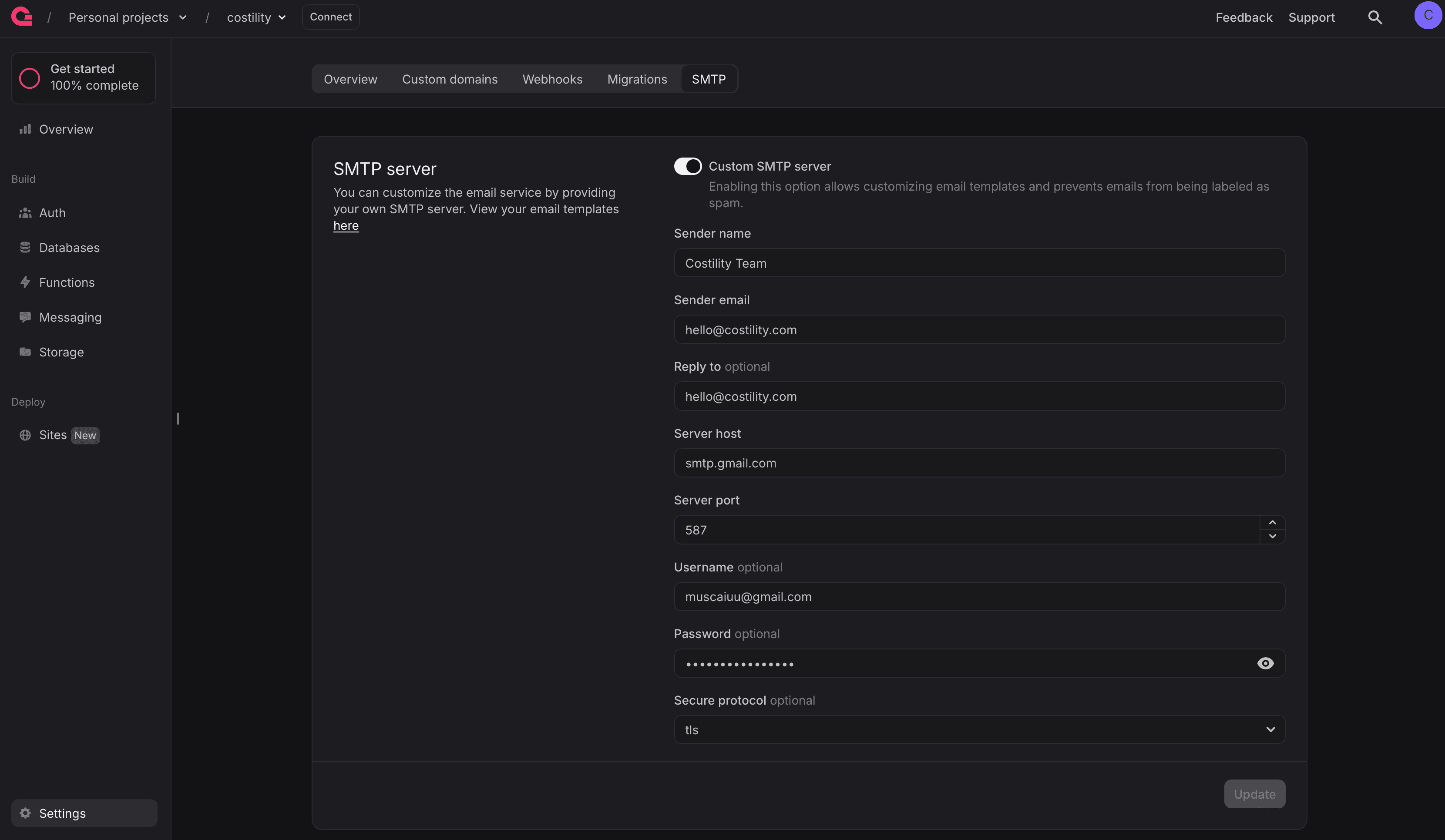Open the Auth section in the sidebar
This screenshot has height=840, width=1445.
pyautogui.click(x=53, y=213)
